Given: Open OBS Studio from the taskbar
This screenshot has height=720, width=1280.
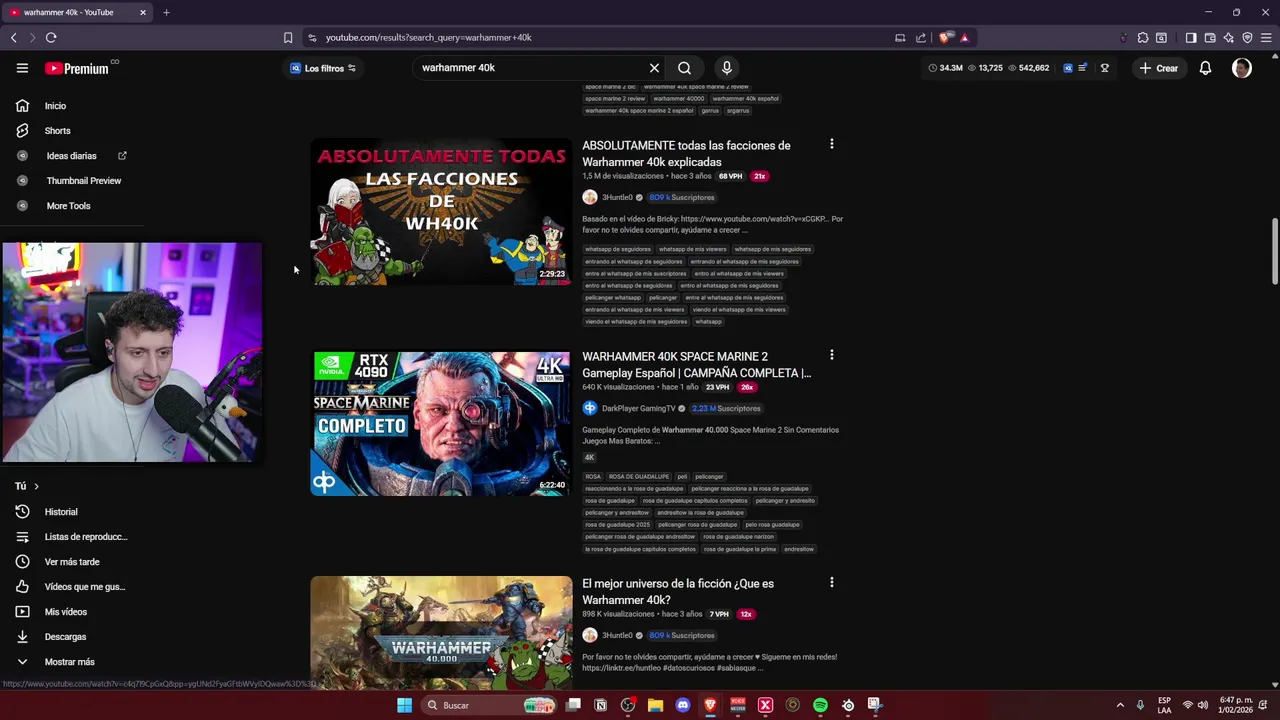Looking at the screenshot, I should (628, 705).
